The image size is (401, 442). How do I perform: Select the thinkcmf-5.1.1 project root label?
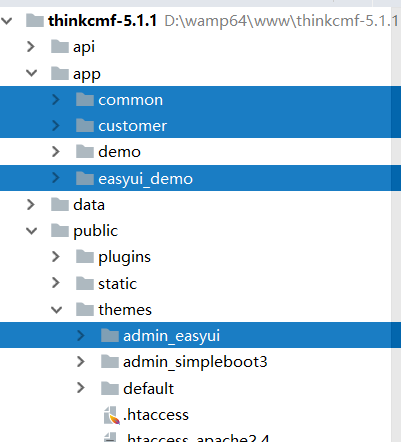(x=102, y=21)
